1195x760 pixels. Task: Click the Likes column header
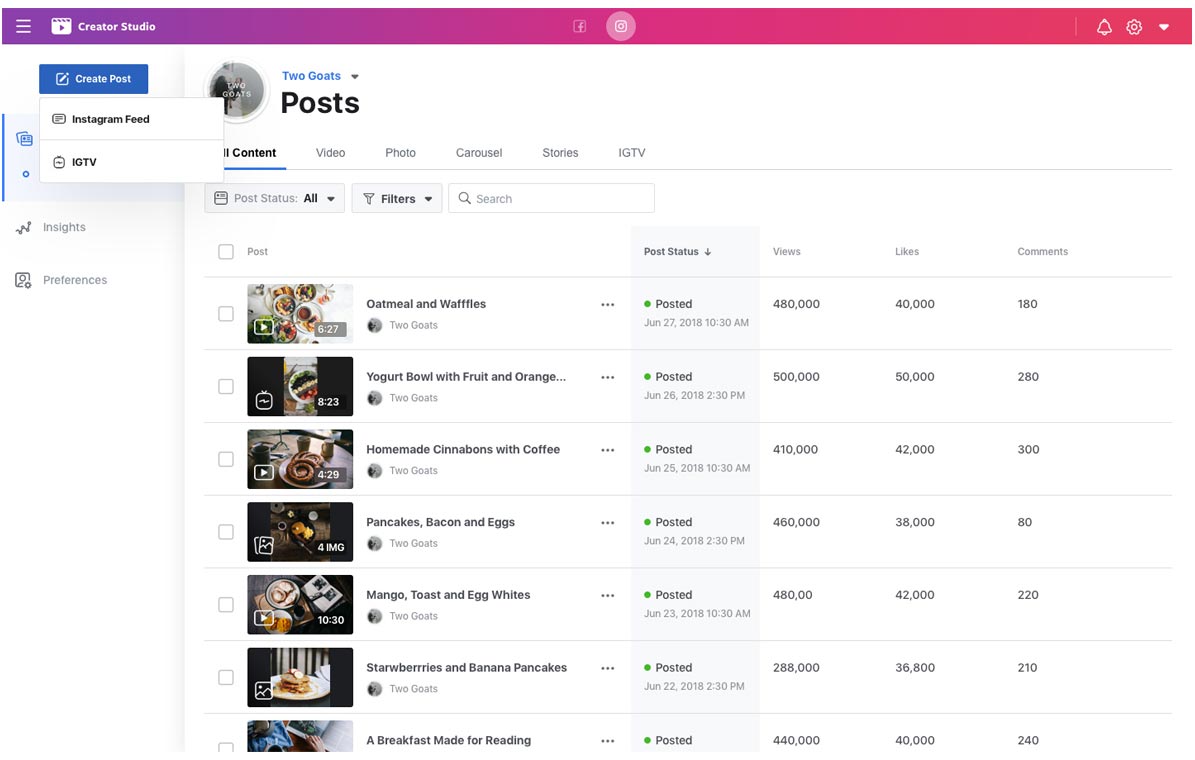pos(907,252)
